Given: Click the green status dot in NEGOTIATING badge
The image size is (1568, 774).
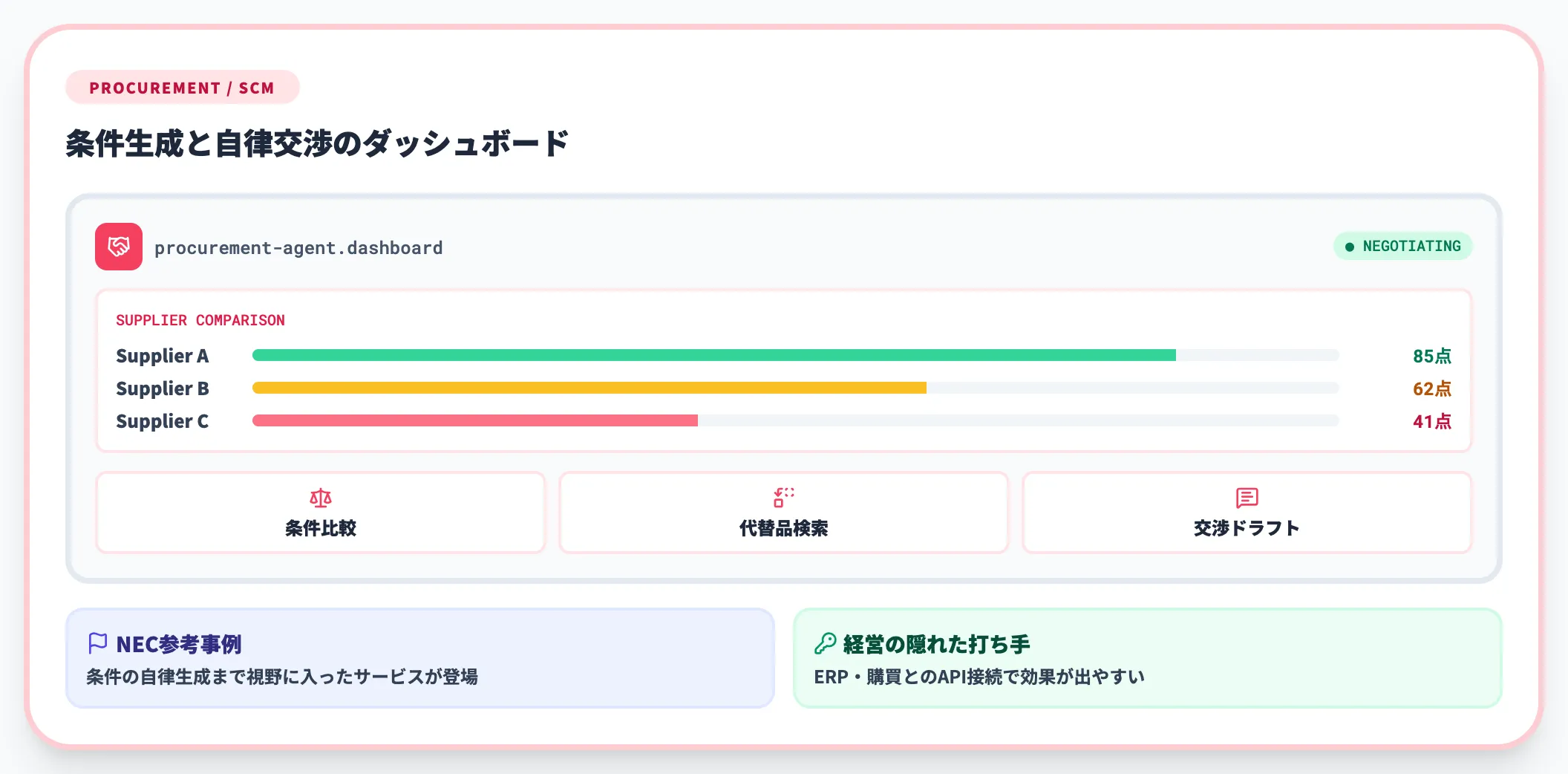Looking at the screenshot, I should click(x=1350, y=246).
